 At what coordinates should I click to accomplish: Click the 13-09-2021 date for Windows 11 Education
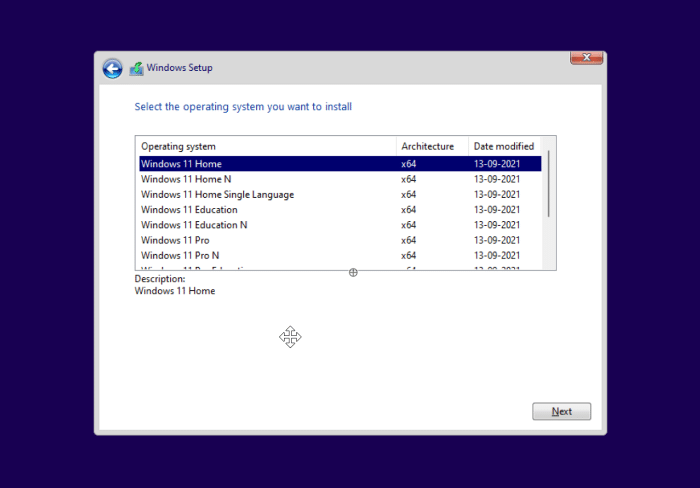[x=496, y=210]
